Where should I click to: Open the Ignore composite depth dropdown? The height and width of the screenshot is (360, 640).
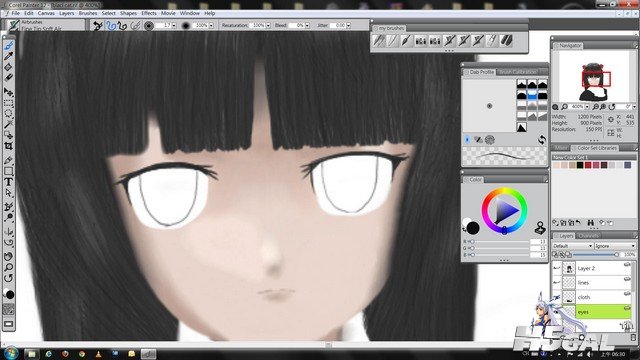615,246
